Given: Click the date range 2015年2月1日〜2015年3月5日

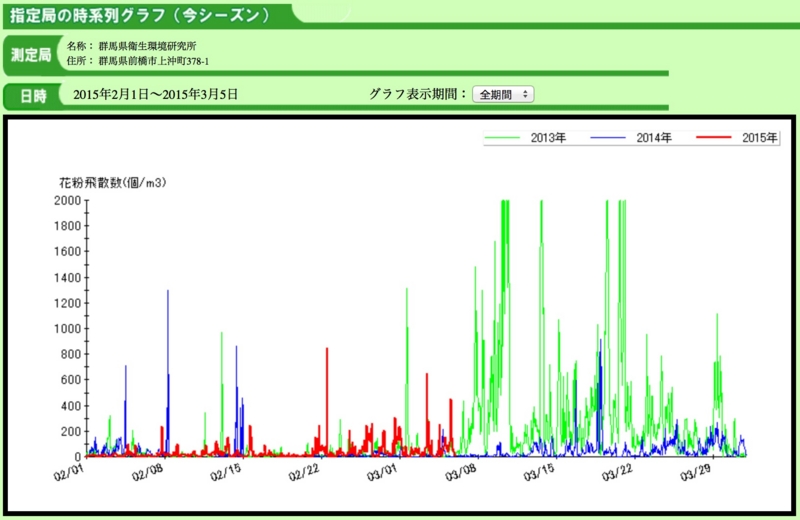Looking at the screenshot, I should 155,94.
